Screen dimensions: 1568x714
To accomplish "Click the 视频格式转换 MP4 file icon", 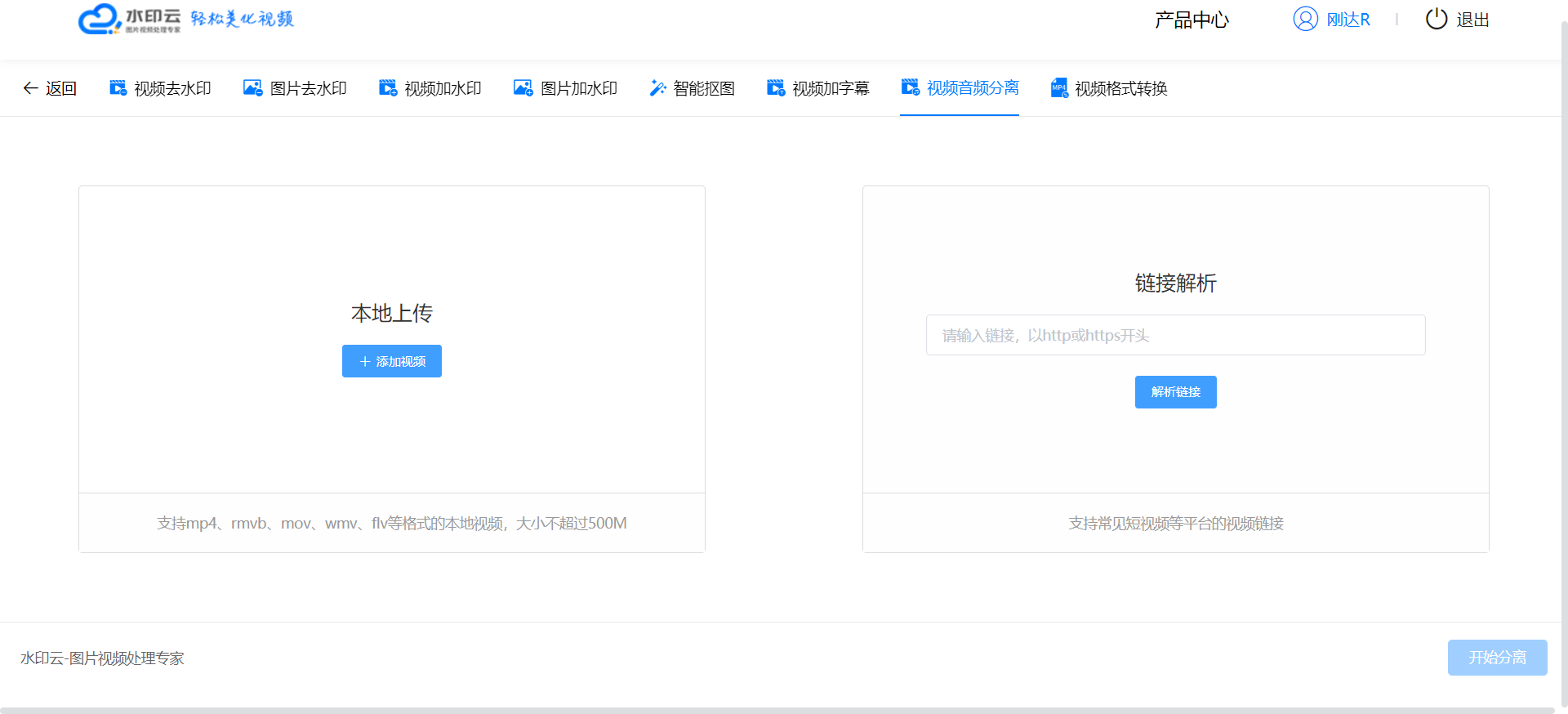I will click(1059, 88).
